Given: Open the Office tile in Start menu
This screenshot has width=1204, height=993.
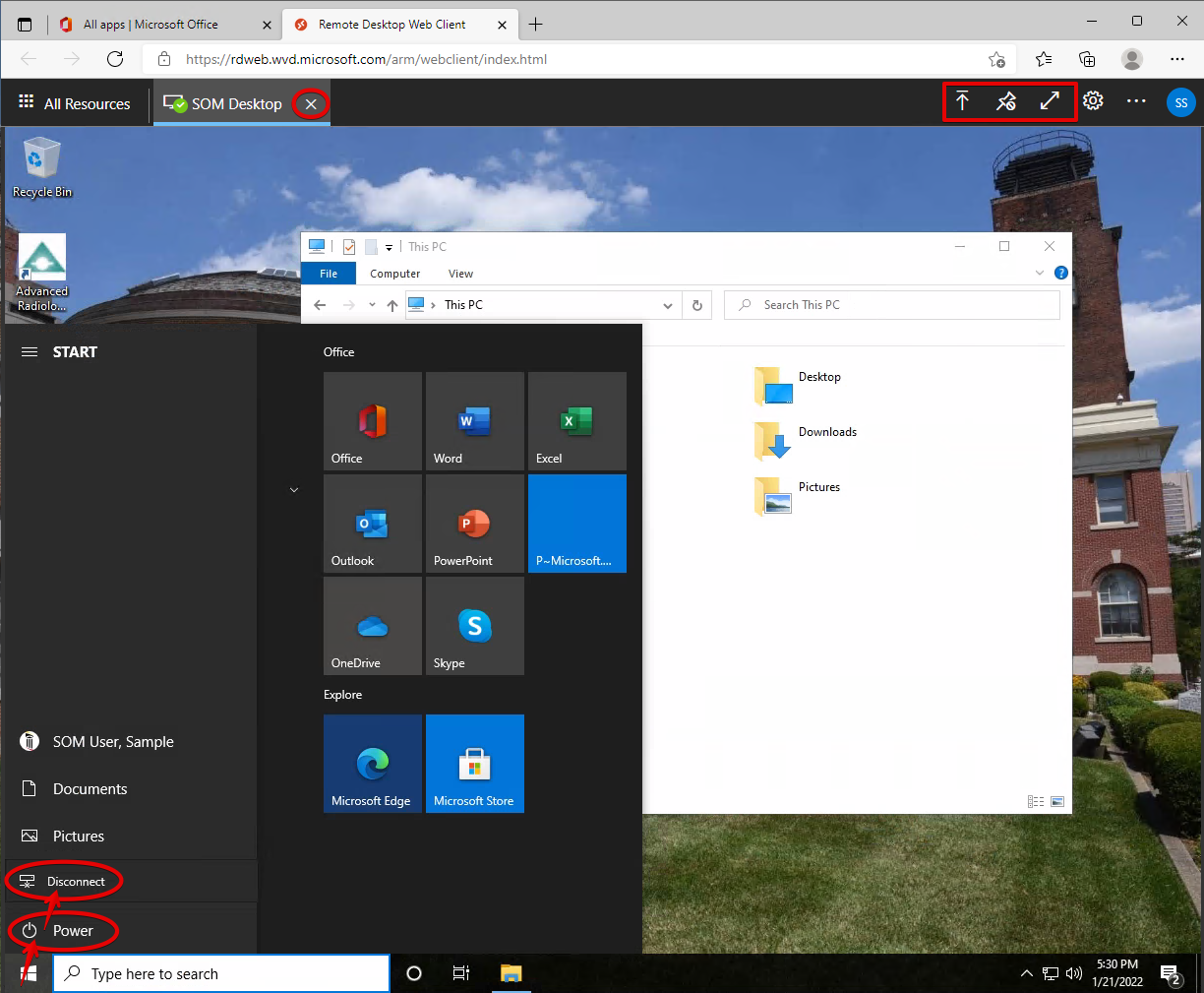Looking at the screenshot, I should click(x=373, y=421).
